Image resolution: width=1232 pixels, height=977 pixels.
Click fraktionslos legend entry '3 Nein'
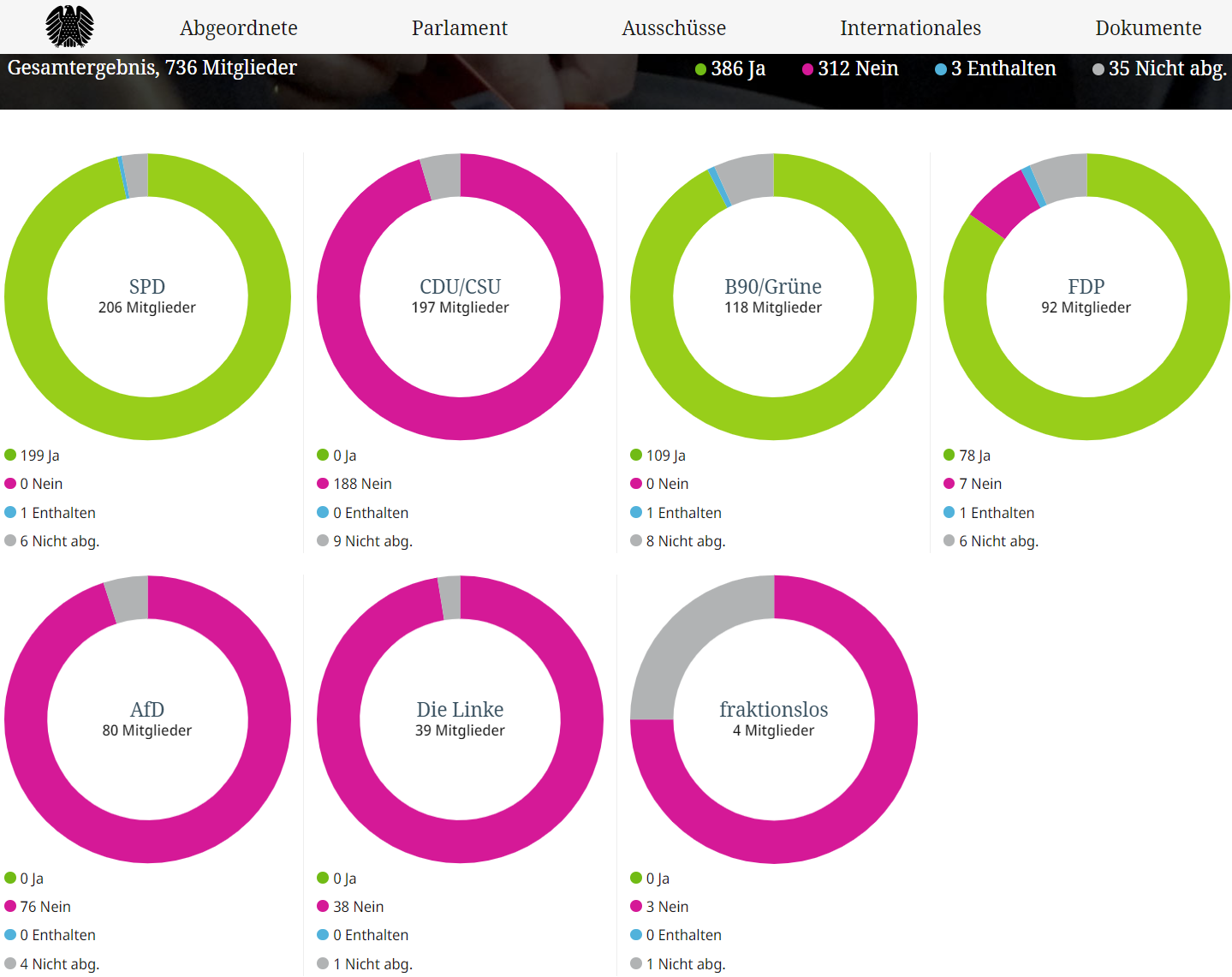coord(659,907)
